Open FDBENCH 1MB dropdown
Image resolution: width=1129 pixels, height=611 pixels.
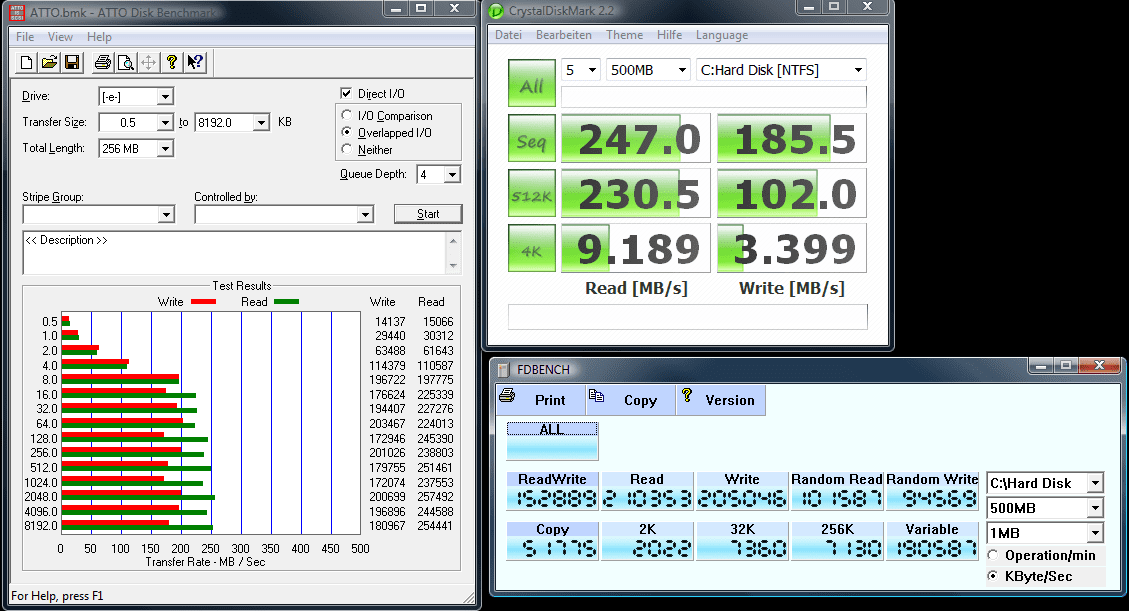(1095, 533)
